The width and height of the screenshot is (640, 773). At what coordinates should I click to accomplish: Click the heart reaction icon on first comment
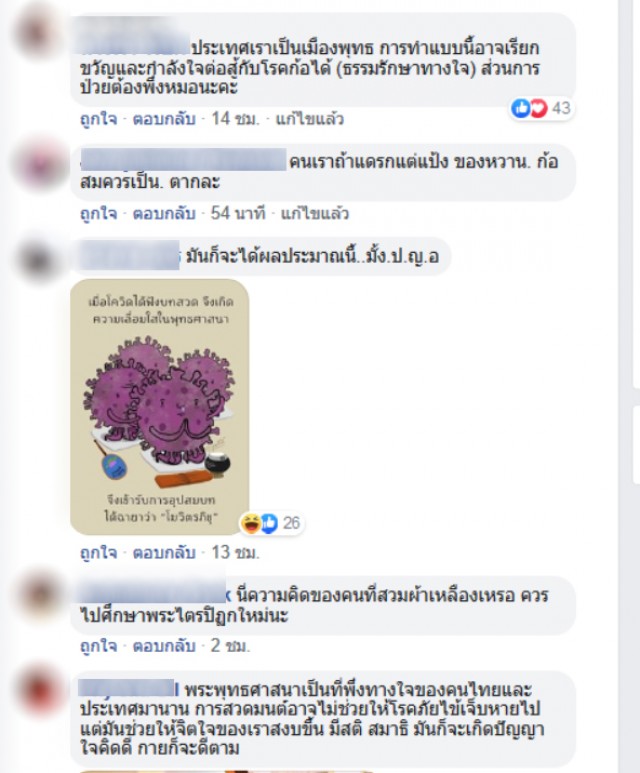coord(538,108)
